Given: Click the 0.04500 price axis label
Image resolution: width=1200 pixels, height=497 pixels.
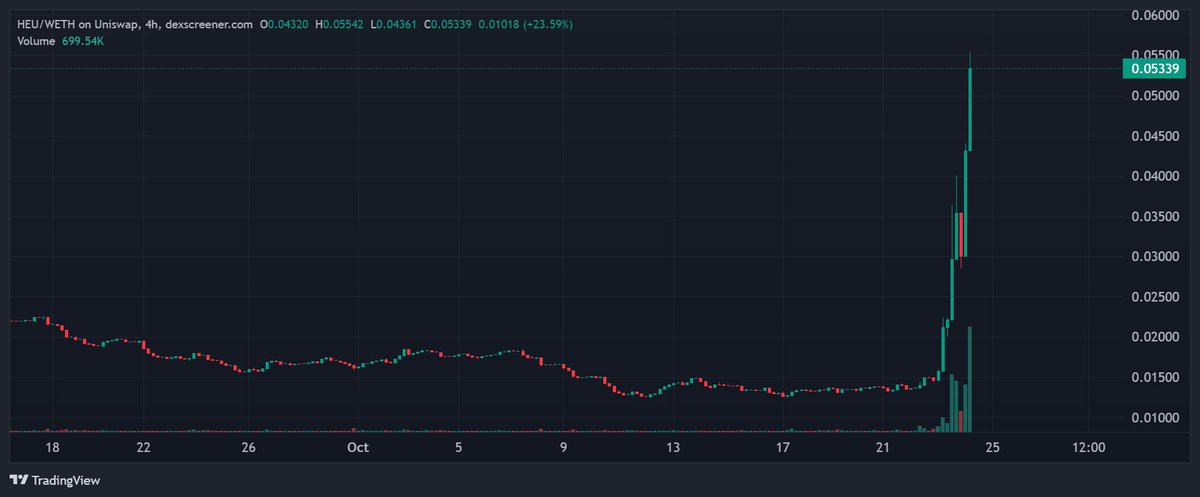Looking at the screenshot, I should (1154, 137).
